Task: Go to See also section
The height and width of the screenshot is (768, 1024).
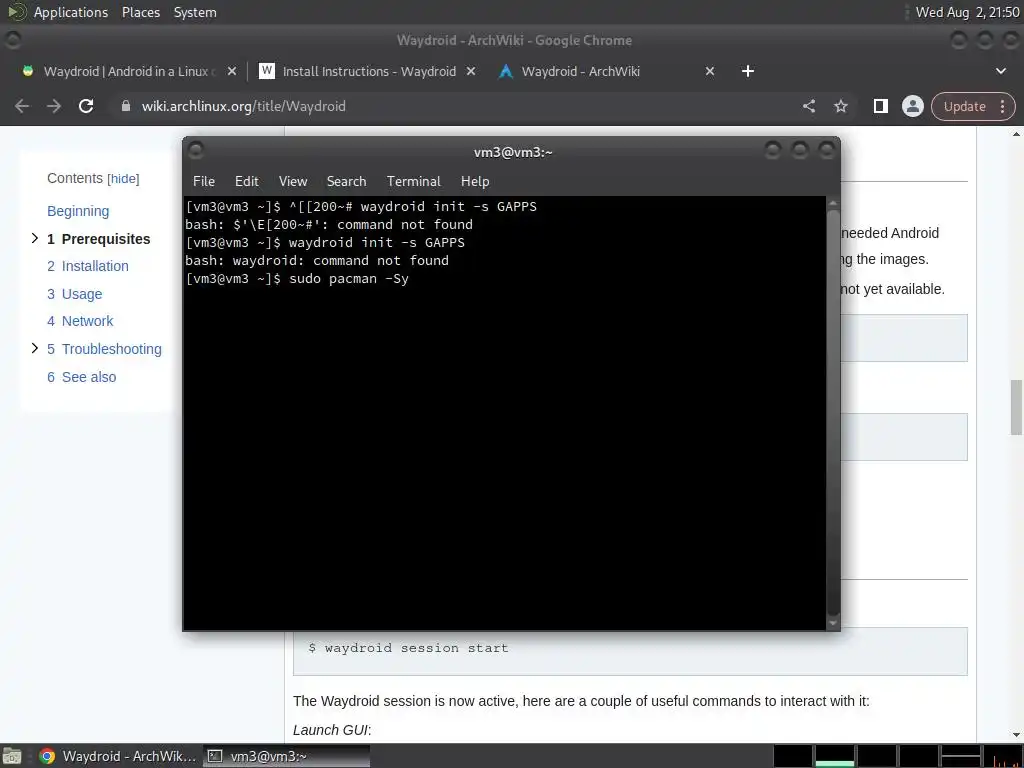Action: point(82,377)
